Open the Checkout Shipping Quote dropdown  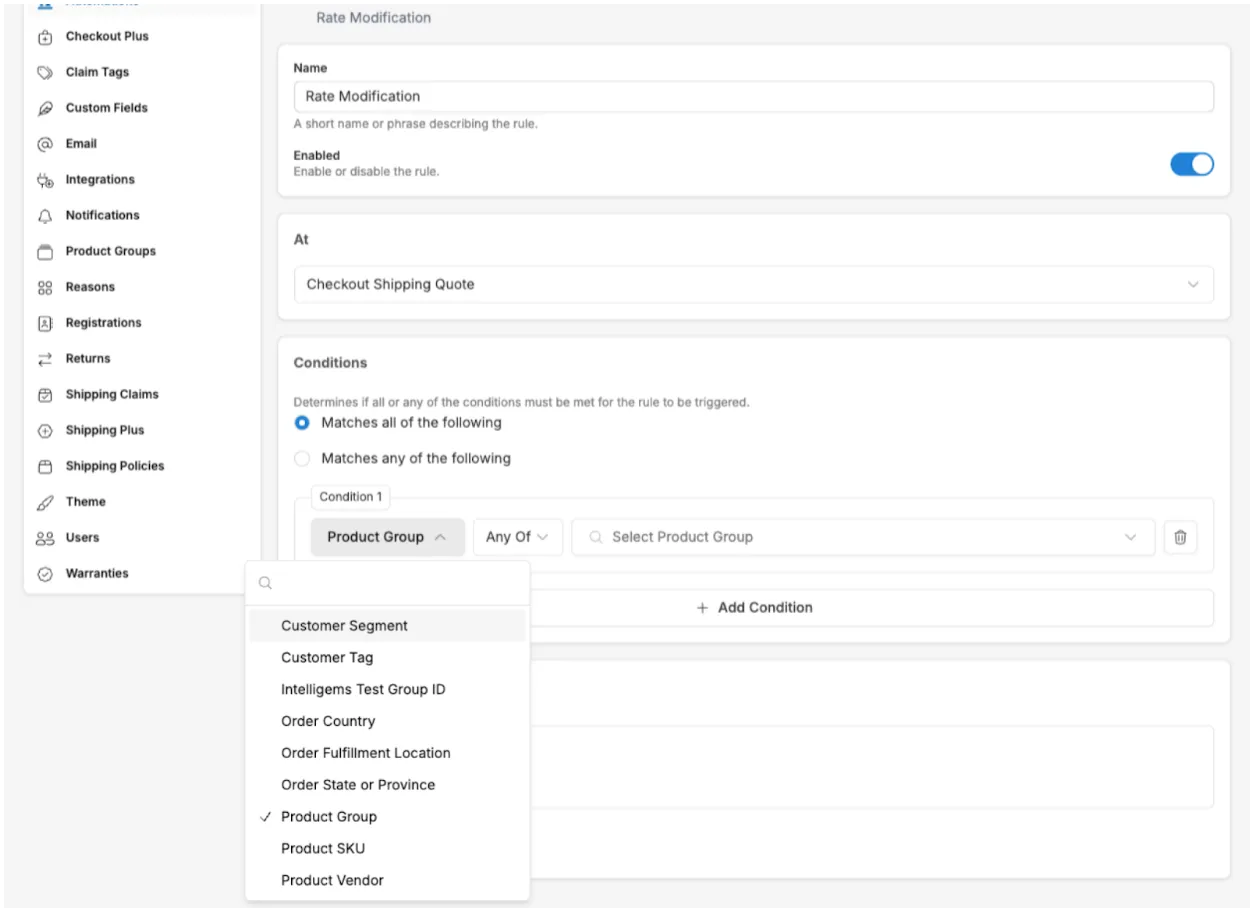[x=753, y=285]
